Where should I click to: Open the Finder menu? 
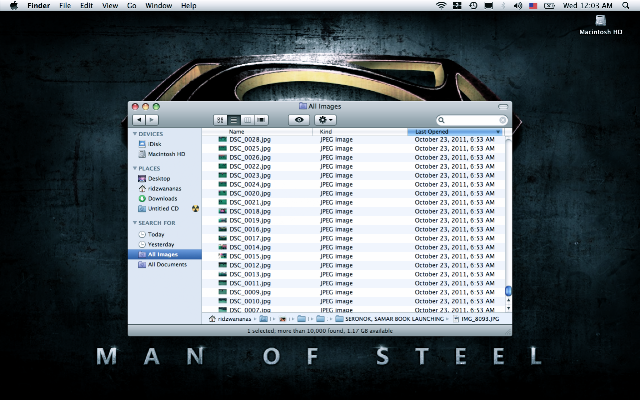(38, 5)
